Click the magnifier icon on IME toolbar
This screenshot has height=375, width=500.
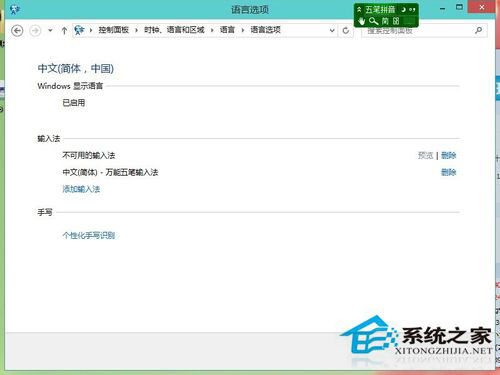tap(374, 21)
